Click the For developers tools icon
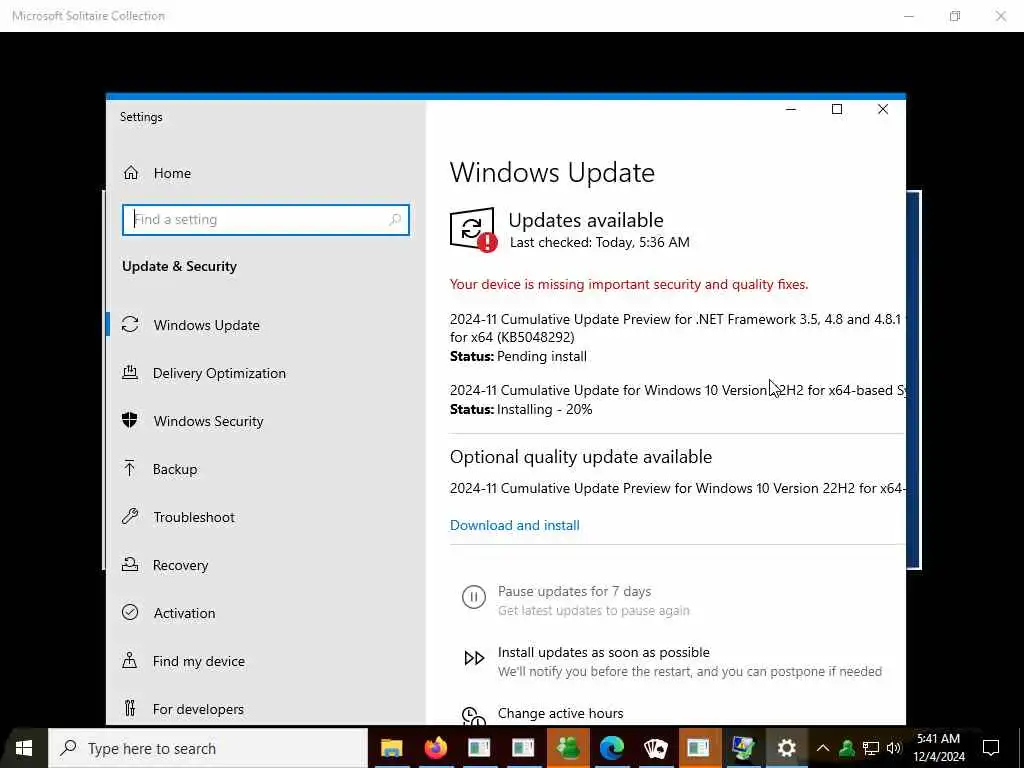The width and height of the screenshot is (1024, 768). coord(130,708)
